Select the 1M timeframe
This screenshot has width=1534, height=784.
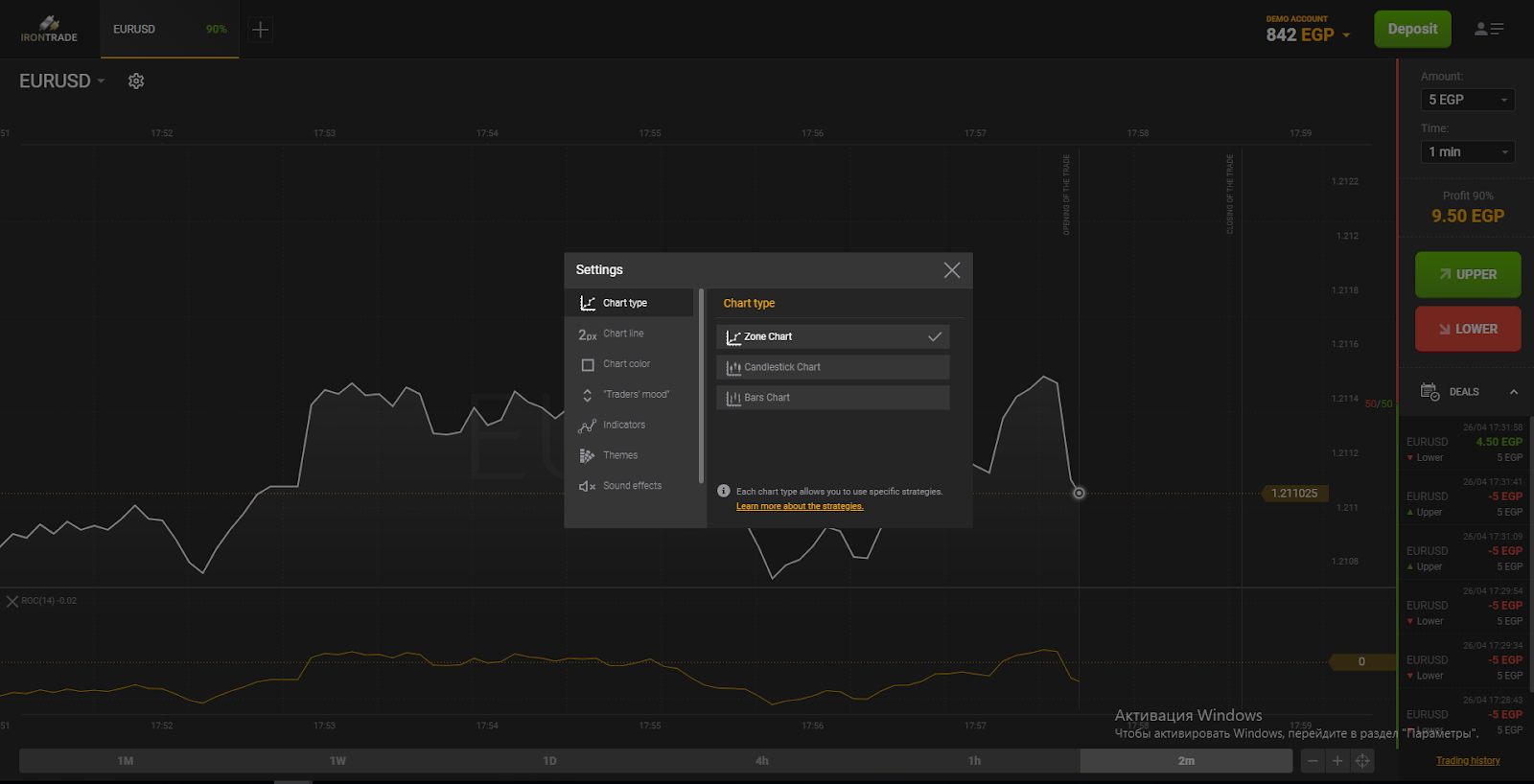coord(126,761)
